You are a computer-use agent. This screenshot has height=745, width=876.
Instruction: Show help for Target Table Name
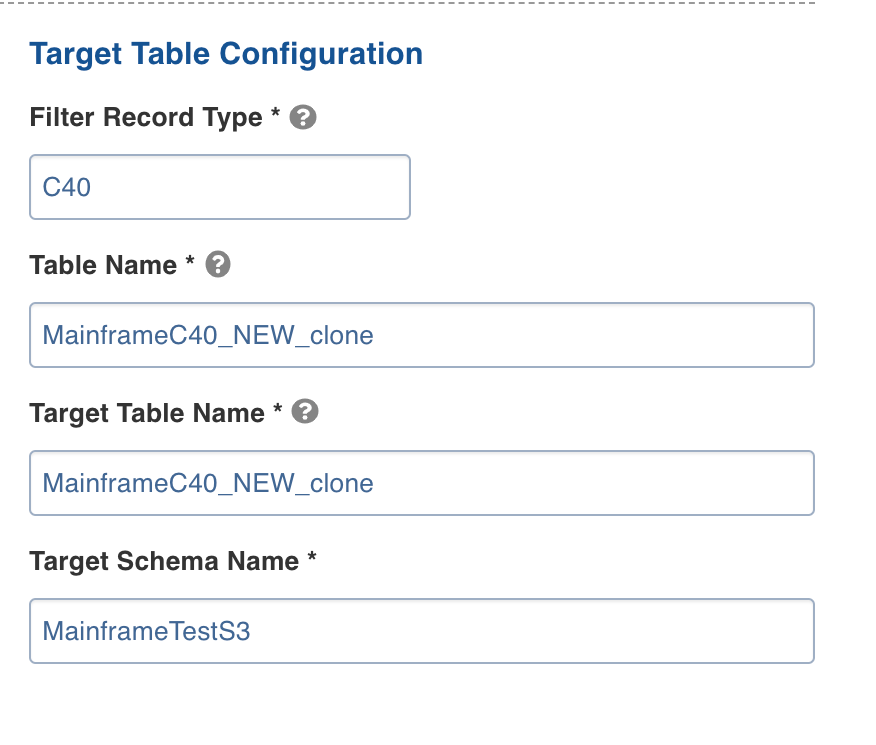(305, 412)
